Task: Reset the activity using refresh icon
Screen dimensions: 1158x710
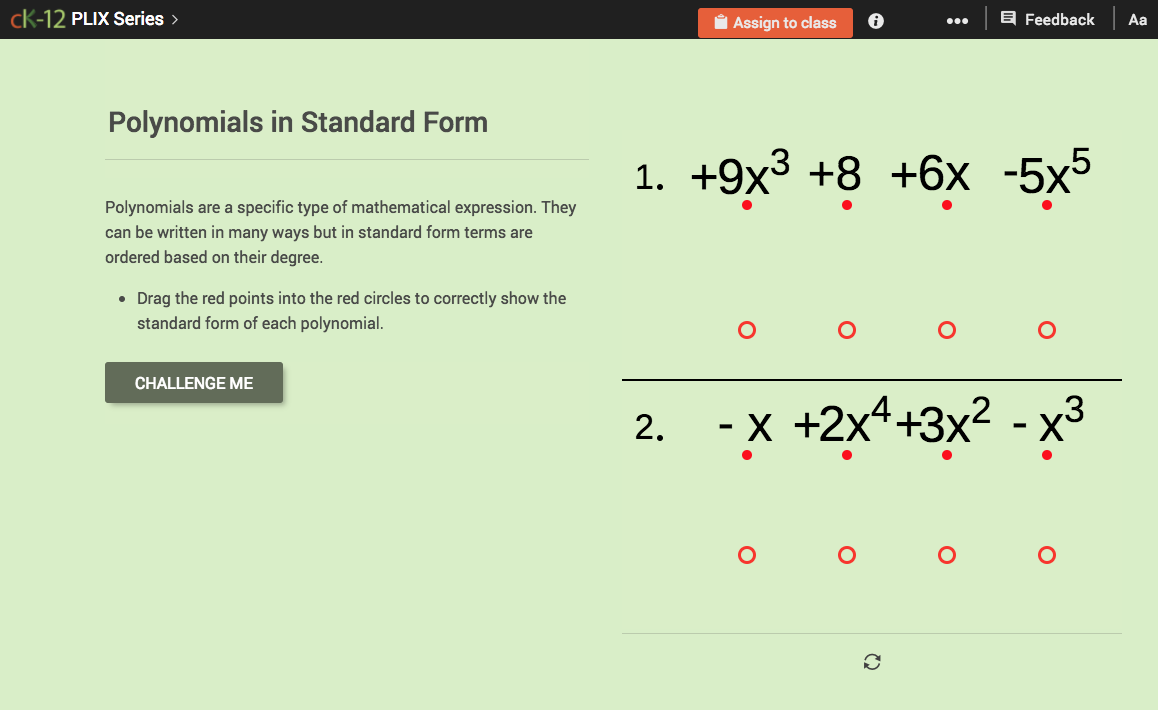Action: [871, 662]
